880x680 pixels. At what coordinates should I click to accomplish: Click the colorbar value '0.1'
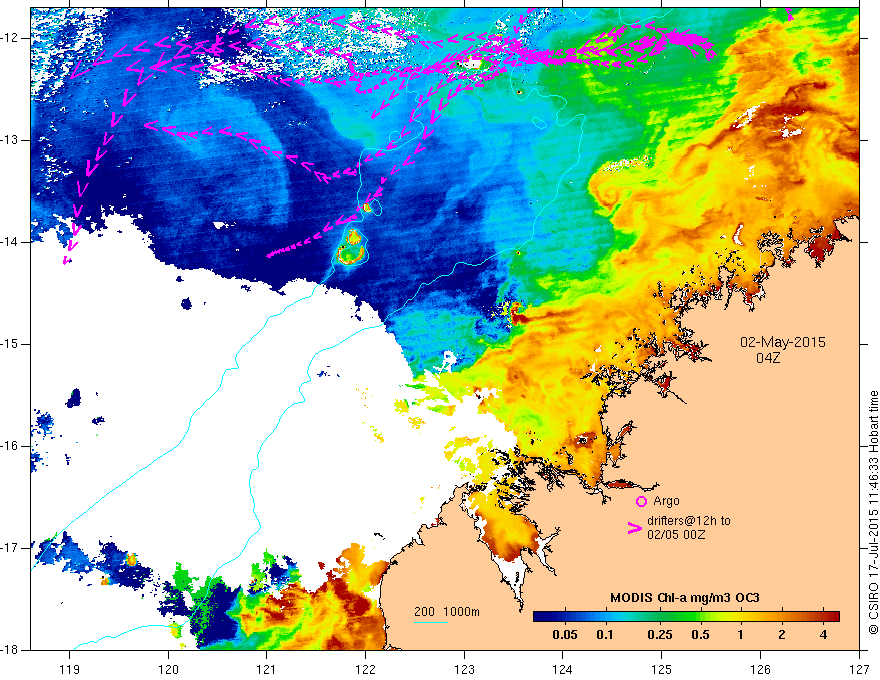coord(604,635)
